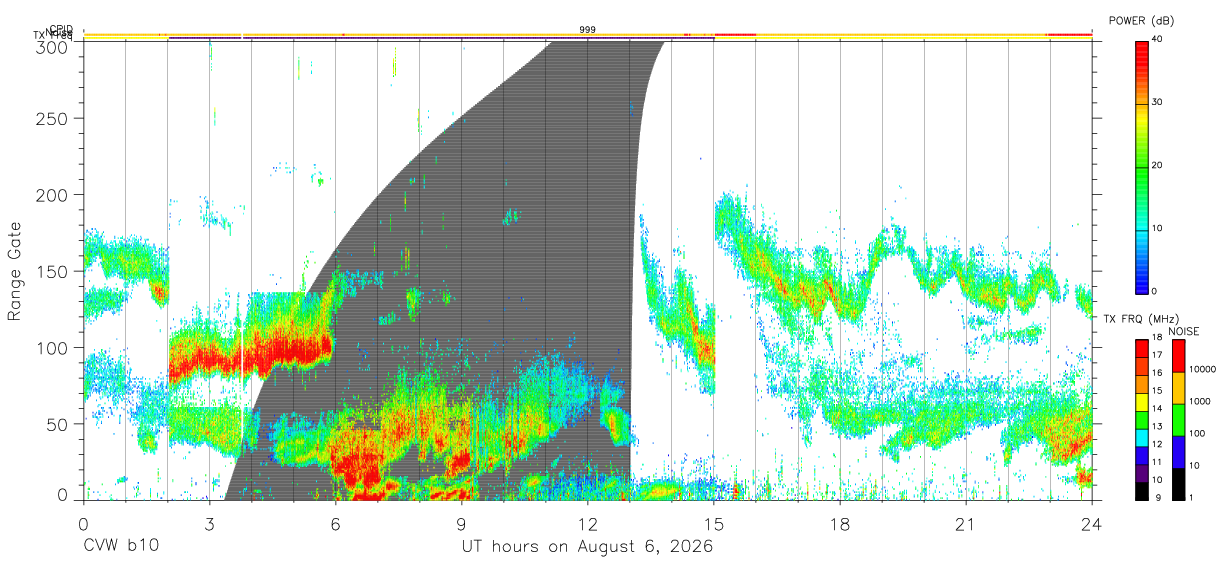Click the power scale label "40"
This screenshot has width=1228, height=567.
pos(1158,40)
